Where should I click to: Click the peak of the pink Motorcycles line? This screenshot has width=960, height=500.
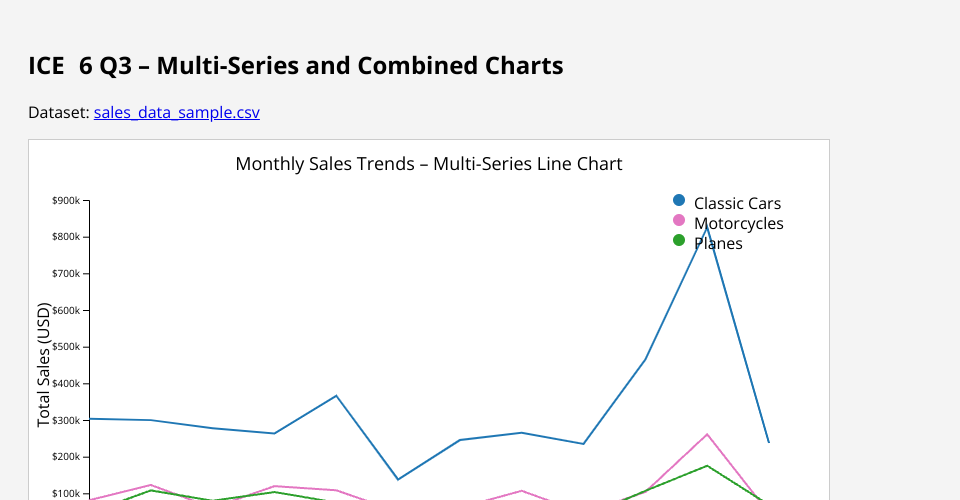pos(707,435)
